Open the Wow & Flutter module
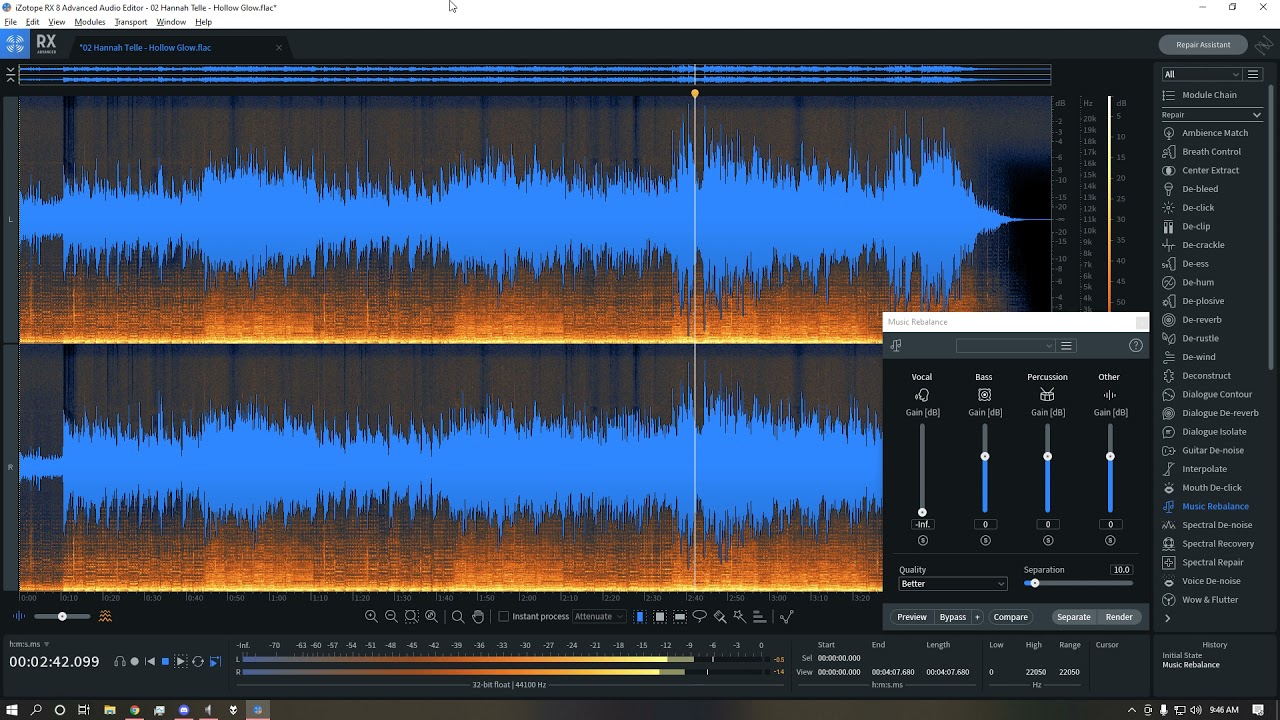This screenshot has width=1280, height=720. 1200,600
